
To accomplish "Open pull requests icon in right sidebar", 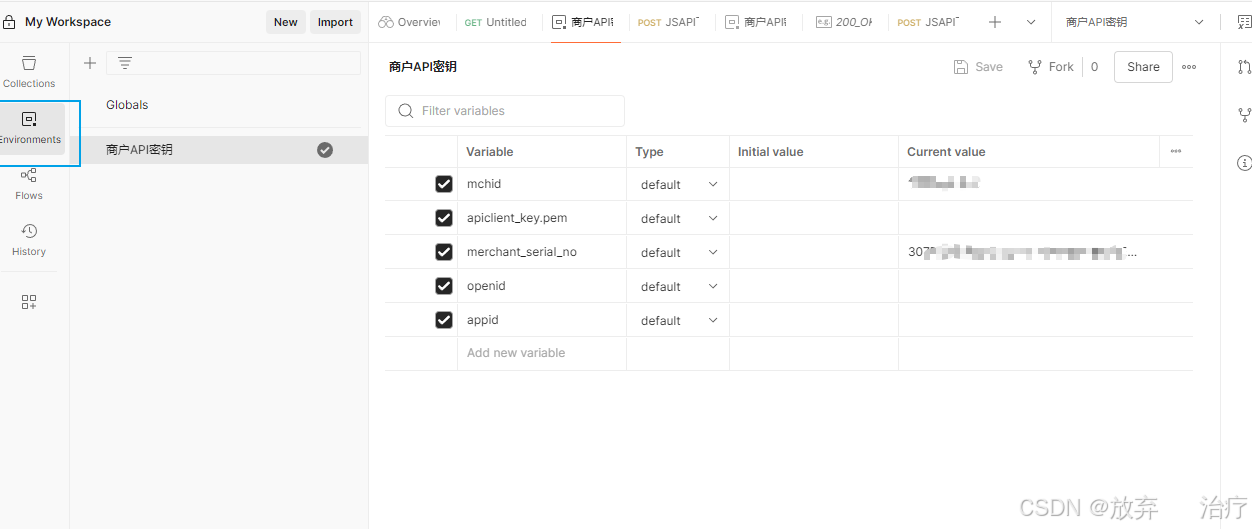I will tap(1244, 67).
